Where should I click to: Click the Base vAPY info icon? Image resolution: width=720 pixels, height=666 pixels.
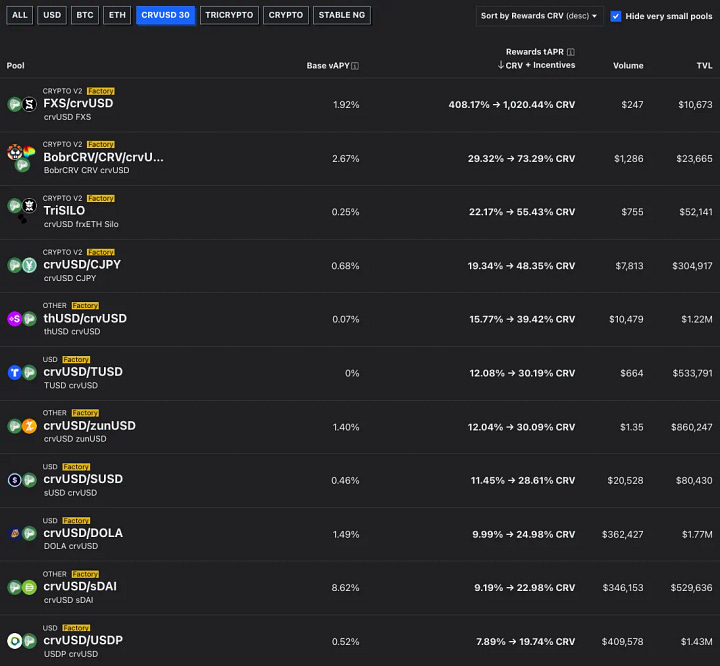[355, 66]
